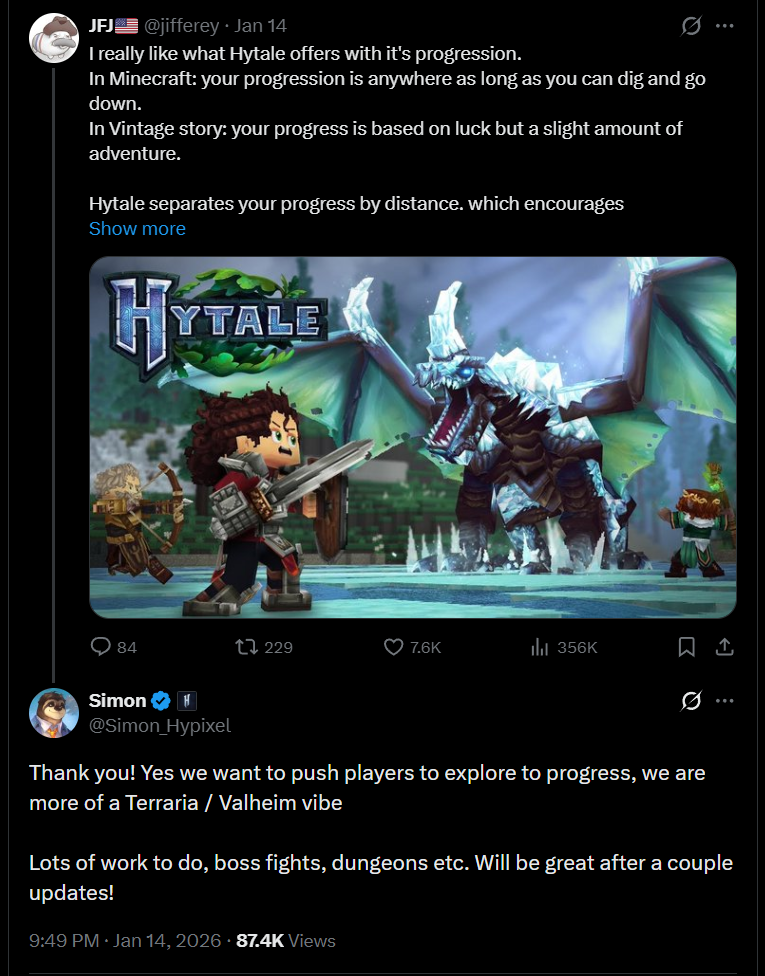Share the JFJ tweet via upload icon
The width and height of the screenshot is (765, 976).
click(x=724, y=647)
